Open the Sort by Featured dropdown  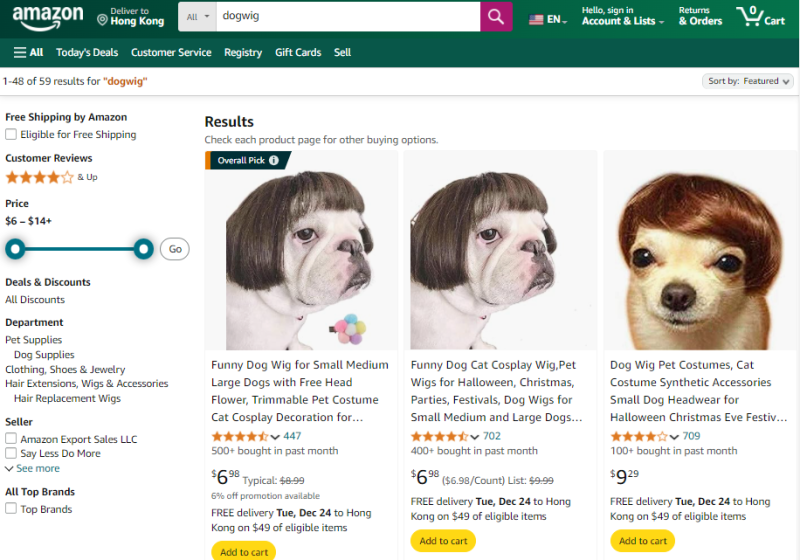749,81
